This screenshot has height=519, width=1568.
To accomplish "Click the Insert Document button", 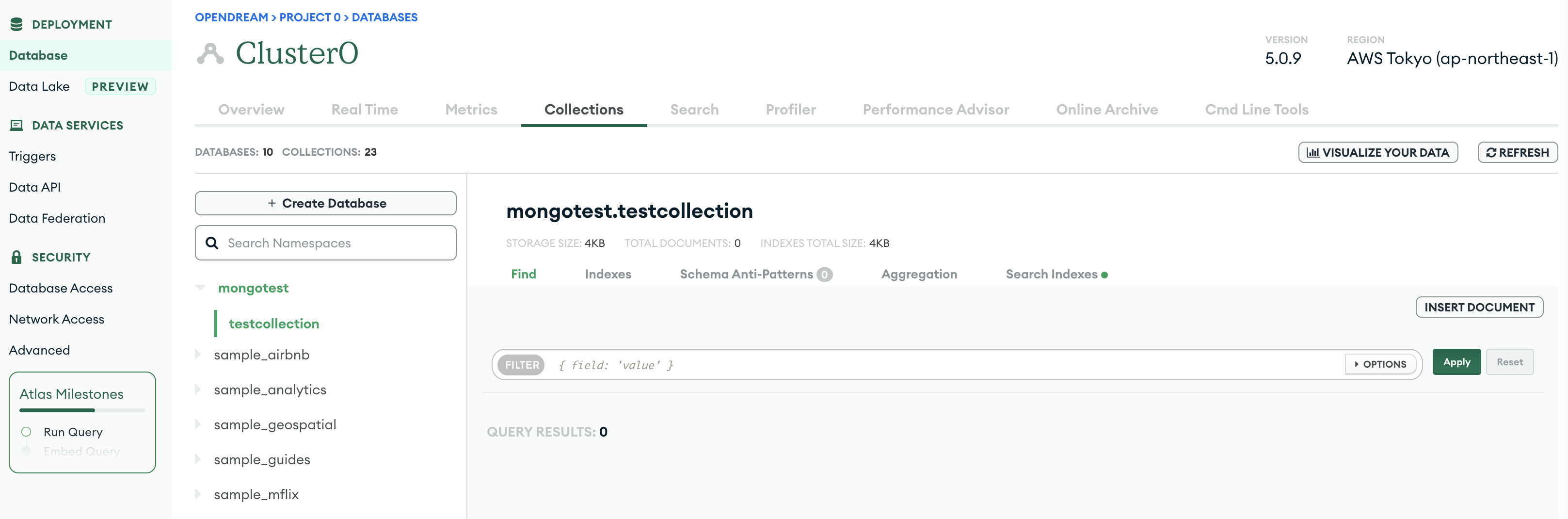I will click(x=1478, y=307).
